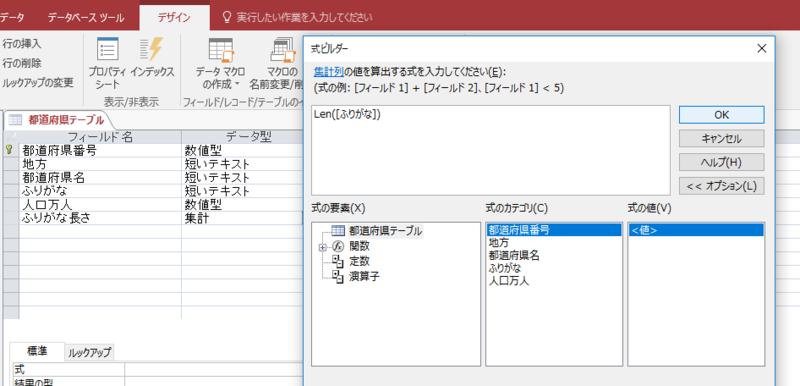The image size is (800, 386).
Task: Switch to the データベース ツール ribbon tab
Action: pos(86,18)
